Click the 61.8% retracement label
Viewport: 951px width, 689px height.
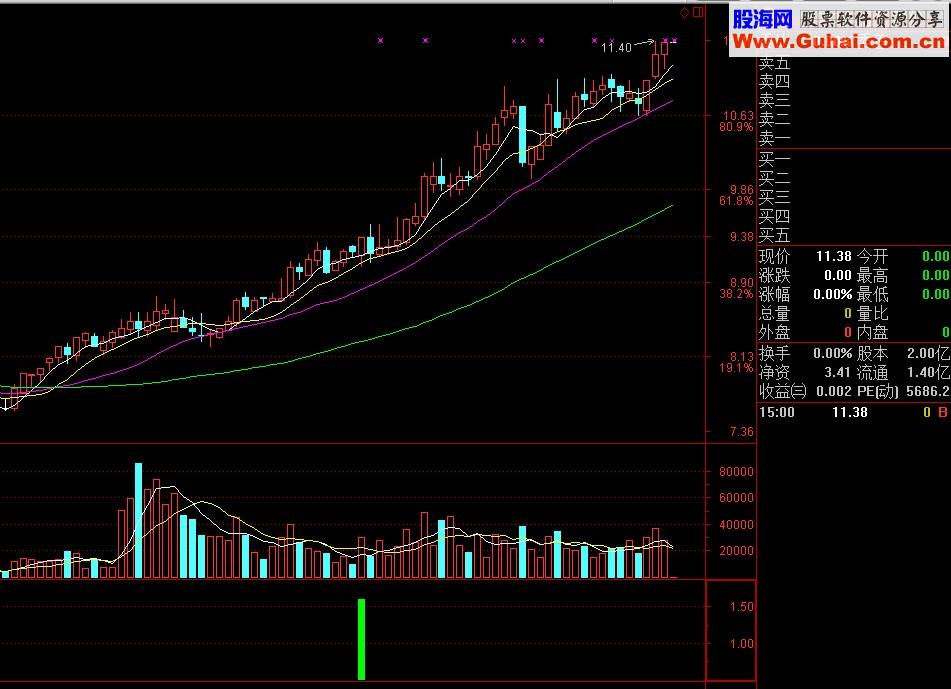[x=736, y=201]
